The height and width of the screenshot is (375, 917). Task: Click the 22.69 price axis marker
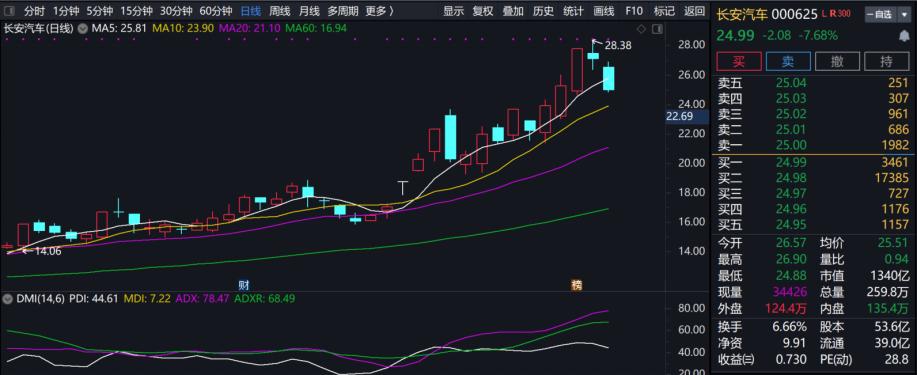pyautogui.click(x=680, y=116)
